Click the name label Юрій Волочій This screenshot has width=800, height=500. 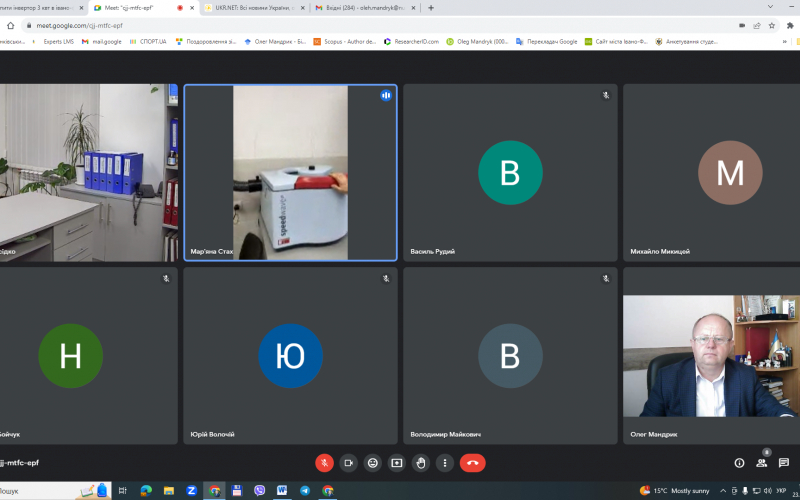(212, 435)
